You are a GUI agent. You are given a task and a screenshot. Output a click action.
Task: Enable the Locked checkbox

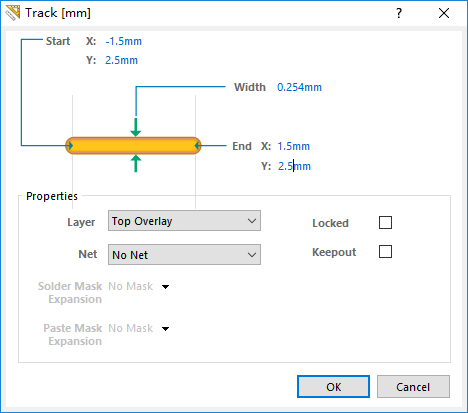(385, 222)
